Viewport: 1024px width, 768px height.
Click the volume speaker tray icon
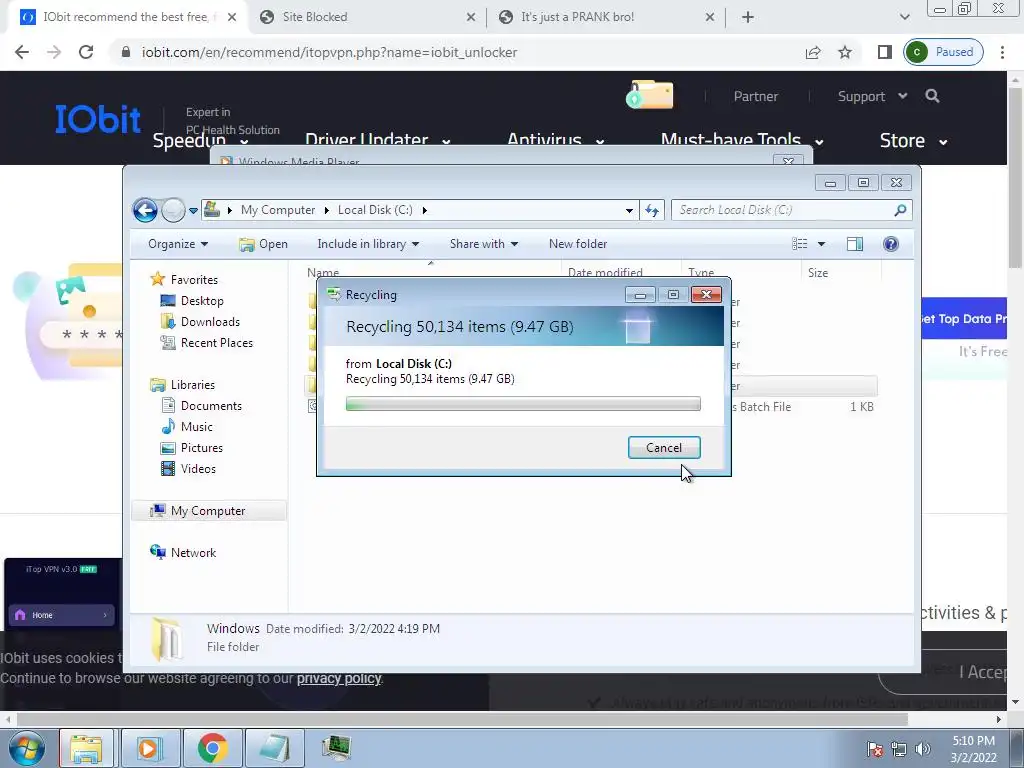(923, 749)
